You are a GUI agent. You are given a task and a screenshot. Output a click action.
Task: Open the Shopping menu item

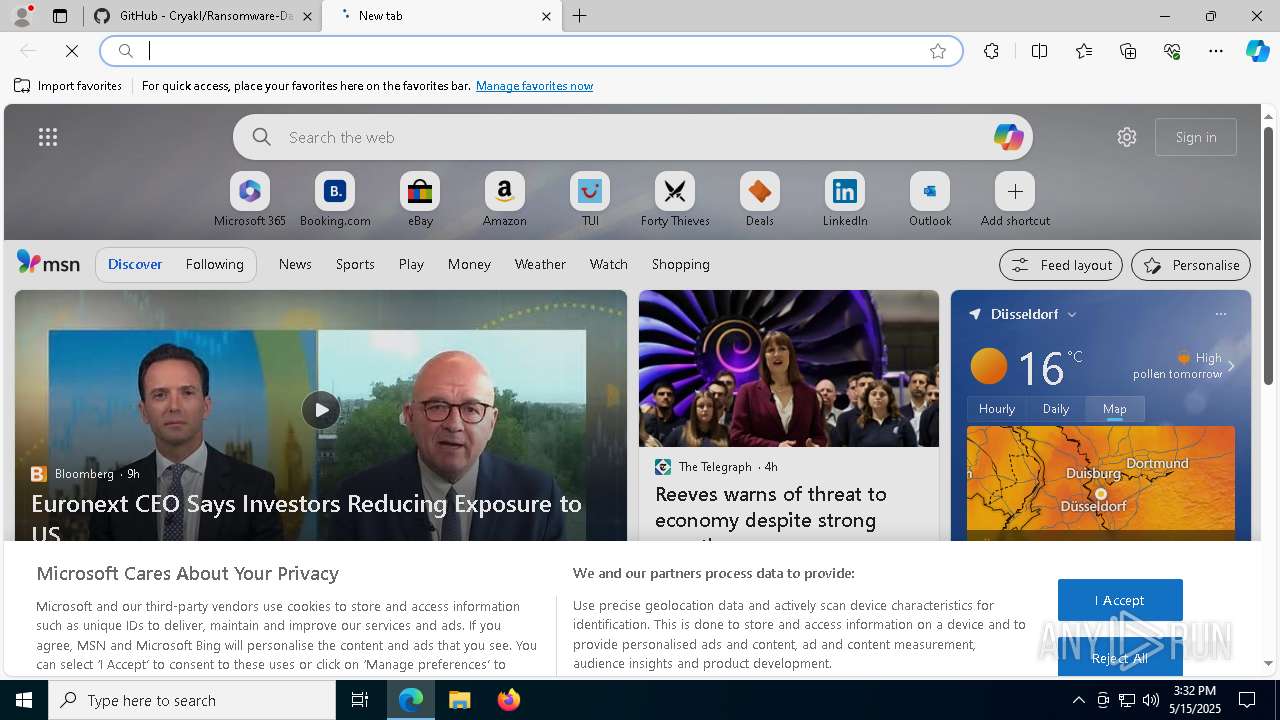click(x=681, y=264)
